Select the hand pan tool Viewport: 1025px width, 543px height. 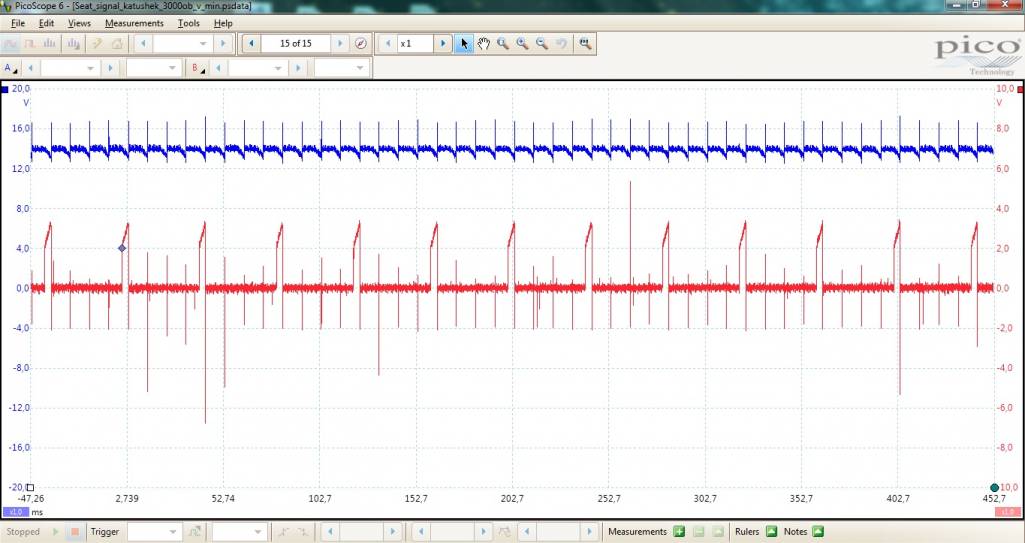click(484, 44)
